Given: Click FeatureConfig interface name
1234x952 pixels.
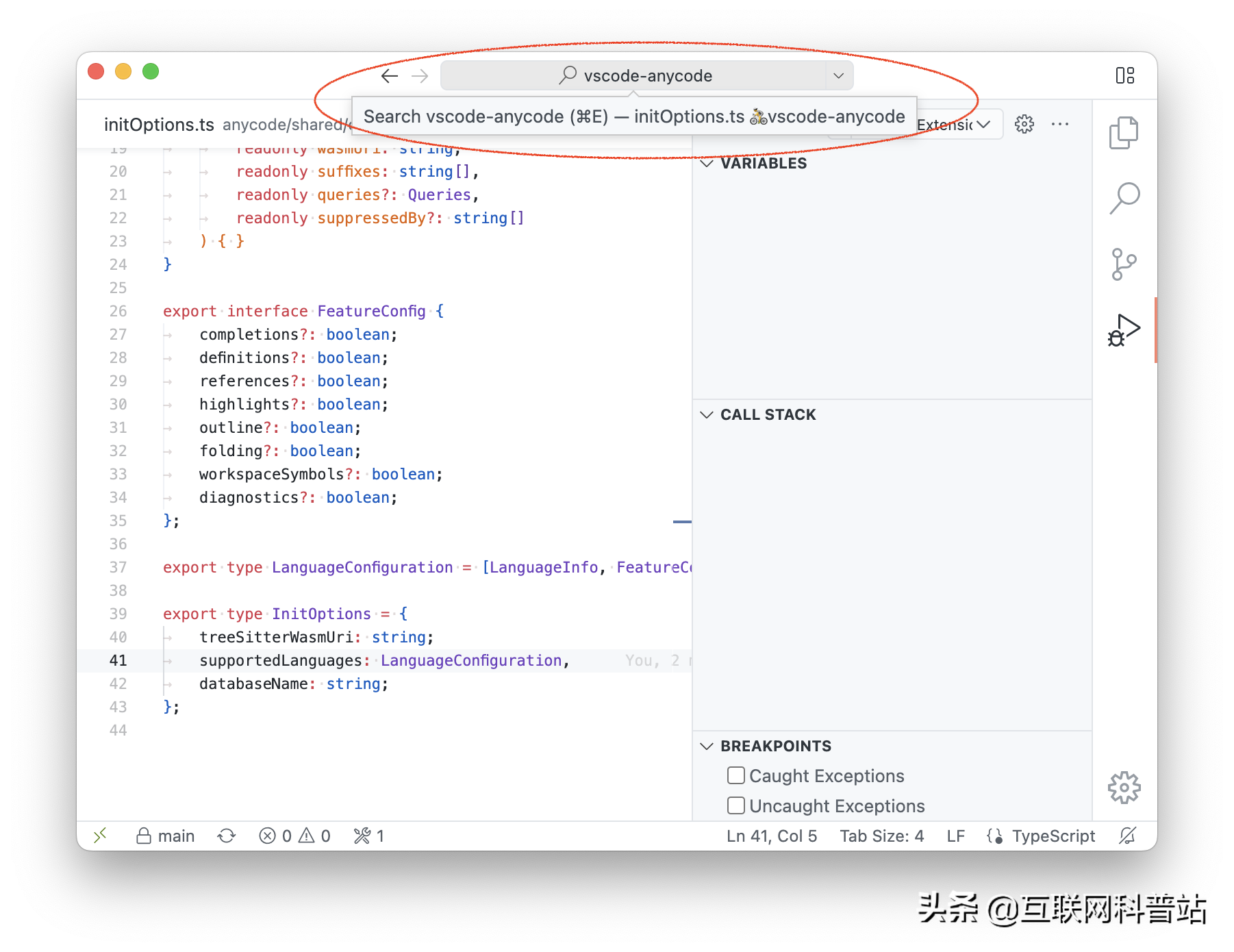Looking at the screenshot, I should click(x=371, y=311).
